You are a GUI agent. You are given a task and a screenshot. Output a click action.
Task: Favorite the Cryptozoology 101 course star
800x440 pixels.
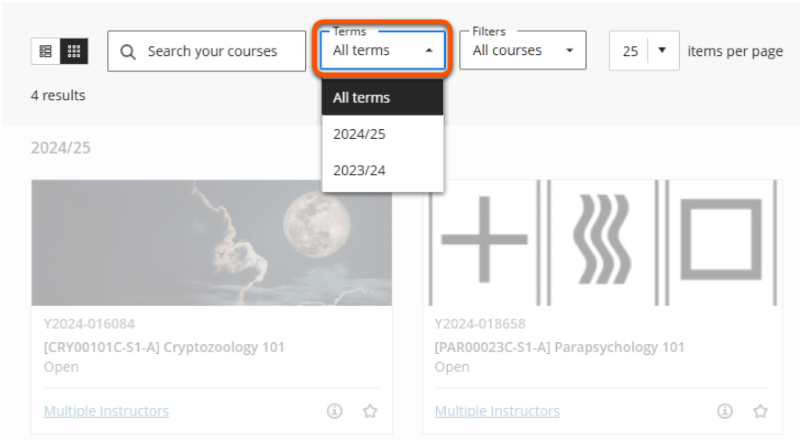coord(369,411)
